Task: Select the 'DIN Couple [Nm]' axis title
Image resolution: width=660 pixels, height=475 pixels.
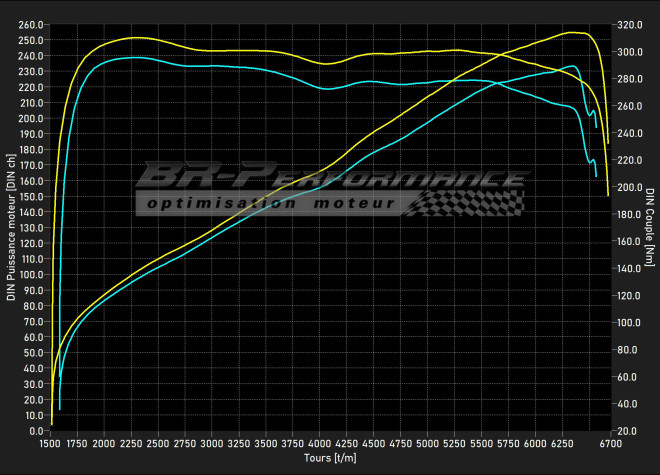Action: (649, 228)
